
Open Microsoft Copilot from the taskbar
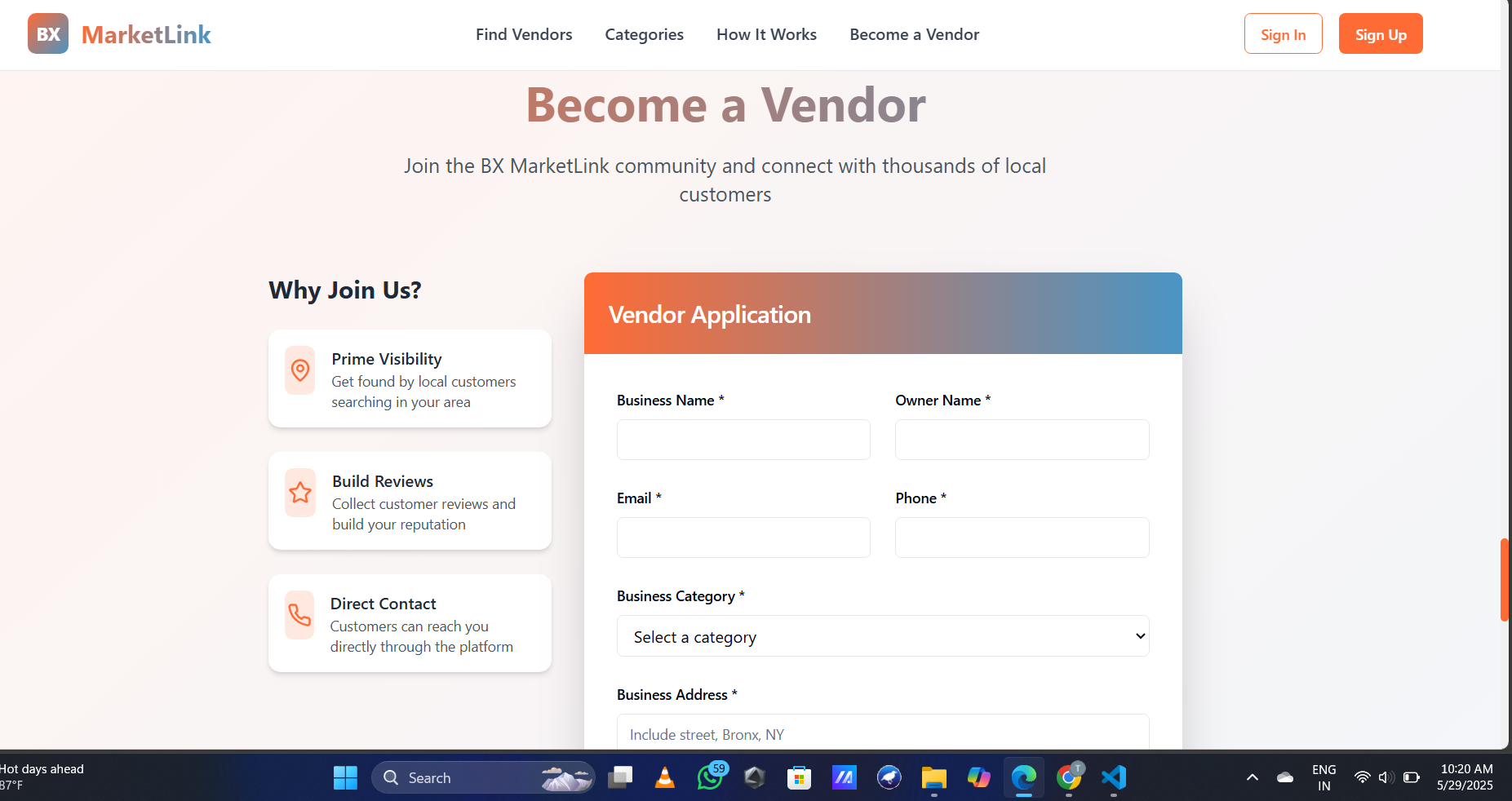[978, 777]
